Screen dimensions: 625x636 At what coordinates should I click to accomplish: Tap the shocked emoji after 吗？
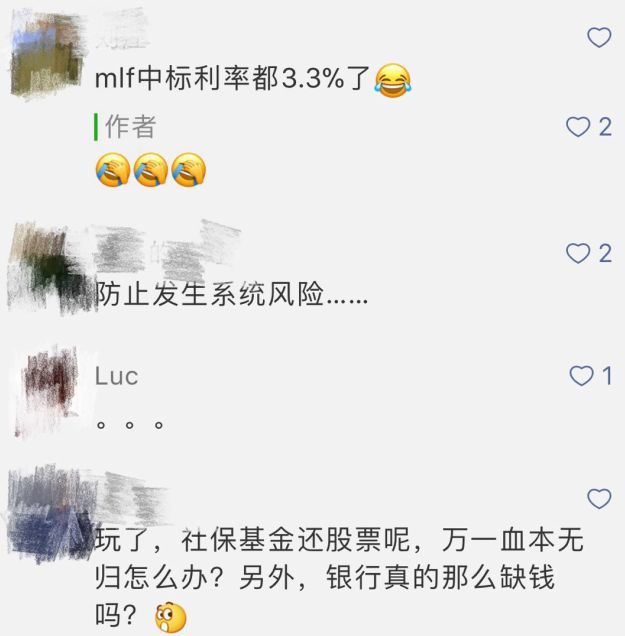(171, 617)
